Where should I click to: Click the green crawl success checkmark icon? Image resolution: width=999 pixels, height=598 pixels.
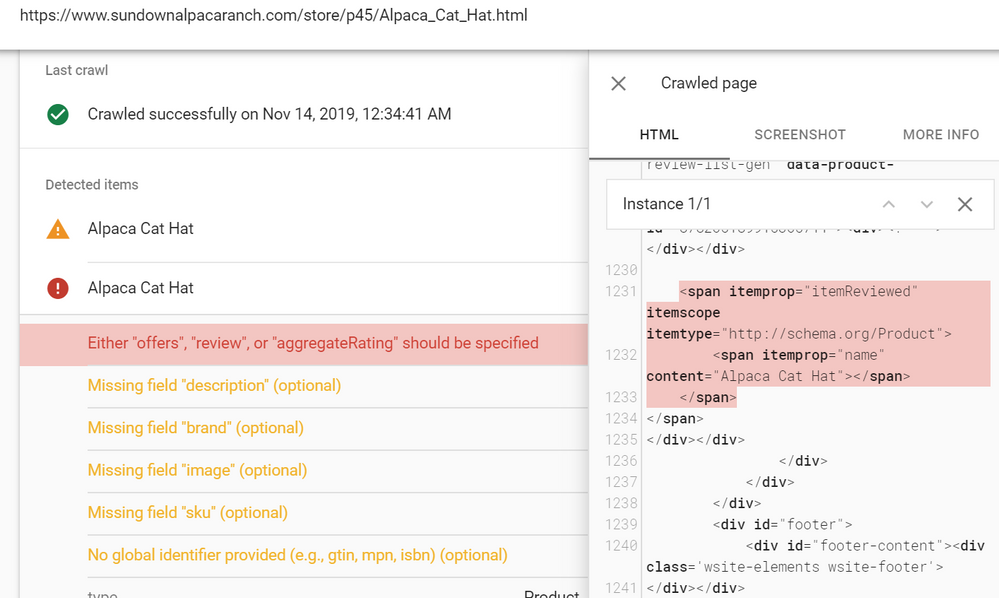pos(58,114)
